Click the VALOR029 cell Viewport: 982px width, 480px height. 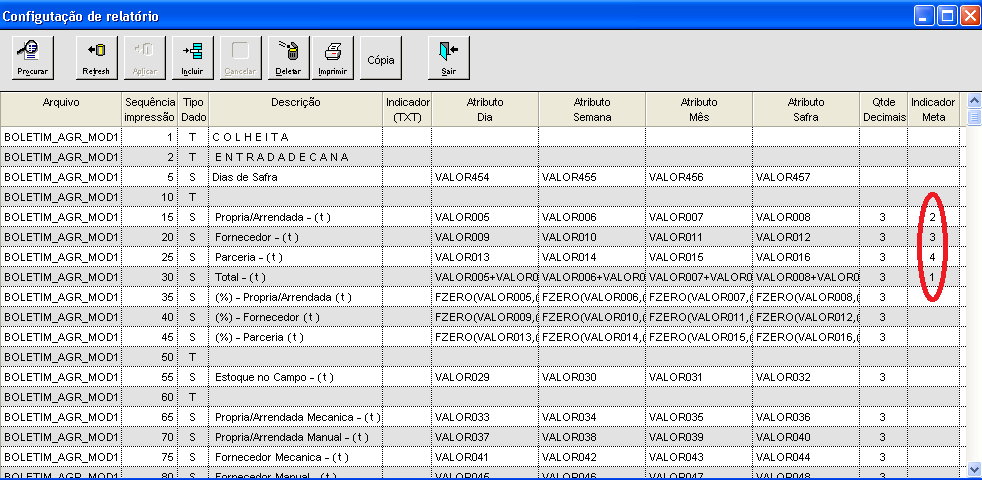pyautogui.click(x=485, y=377)
